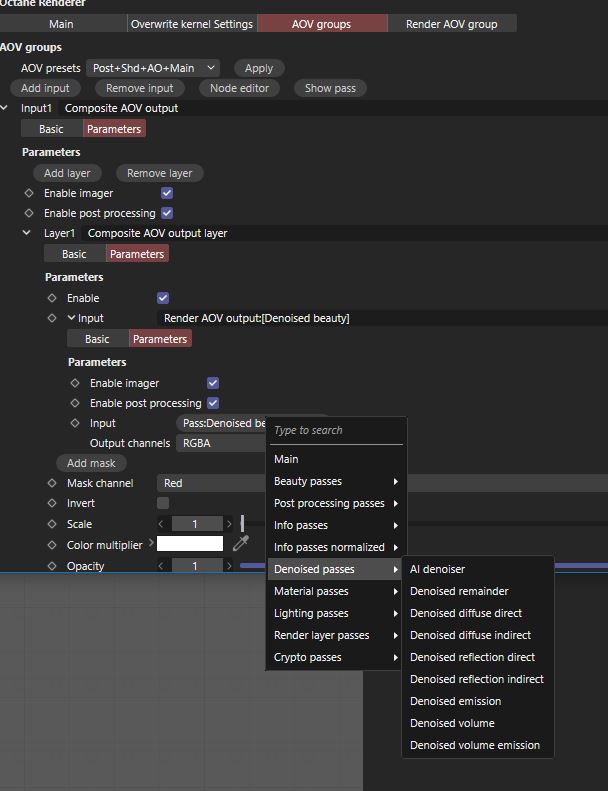608x791 pixels.
Task: Click the Remove input button
Action: (x=140, y=88)
